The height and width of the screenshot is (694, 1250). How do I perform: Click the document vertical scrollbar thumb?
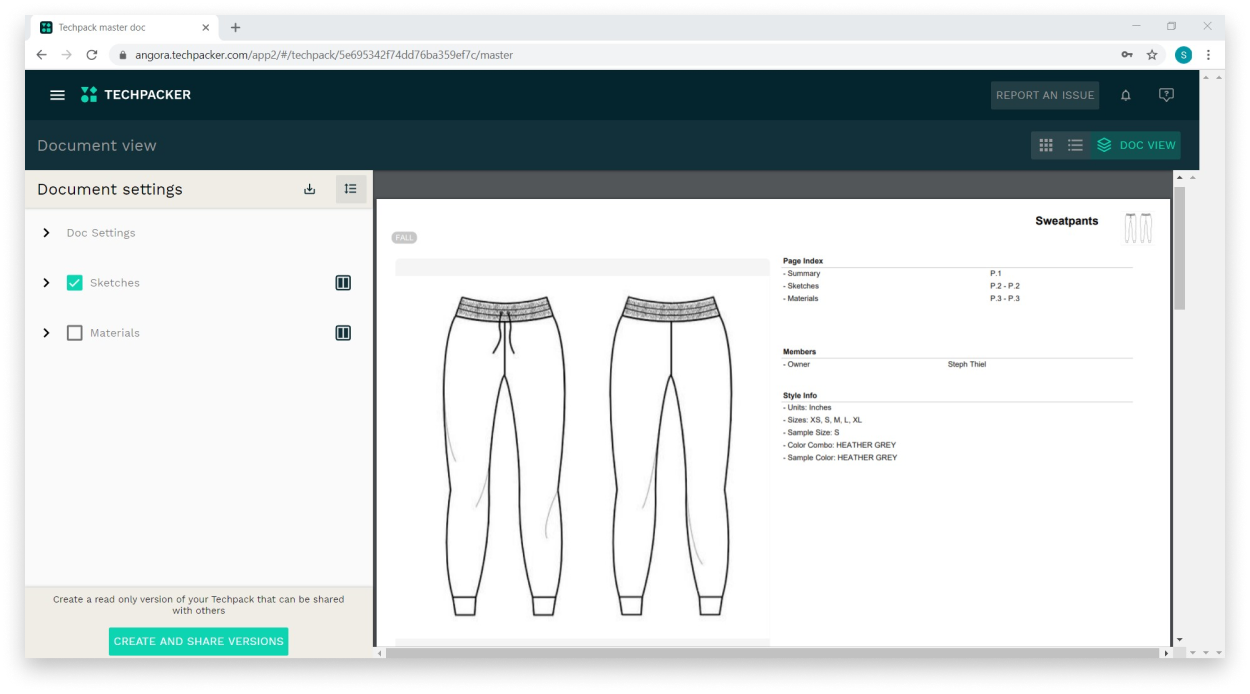coord(1179,248)
